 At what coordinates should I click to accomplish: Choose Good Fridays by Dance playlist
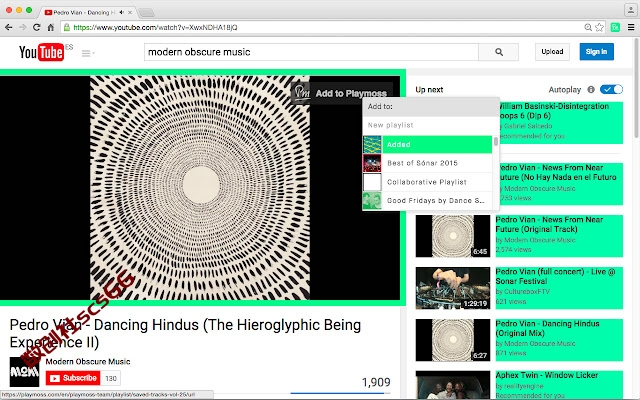(427, 201)
